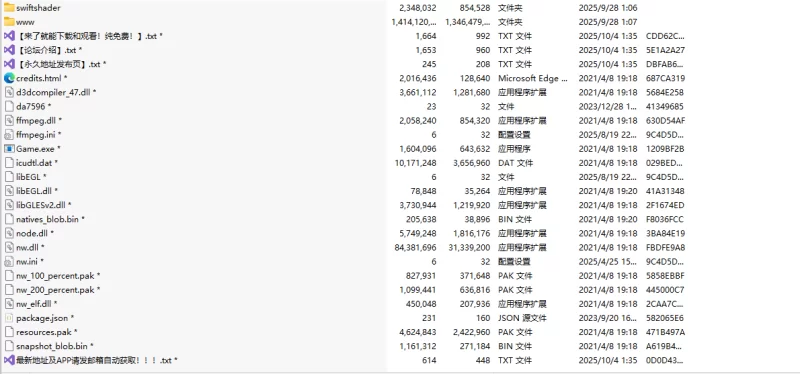
Task: Click the checksum value FBDFE9A8
Action: coord(665,247)
